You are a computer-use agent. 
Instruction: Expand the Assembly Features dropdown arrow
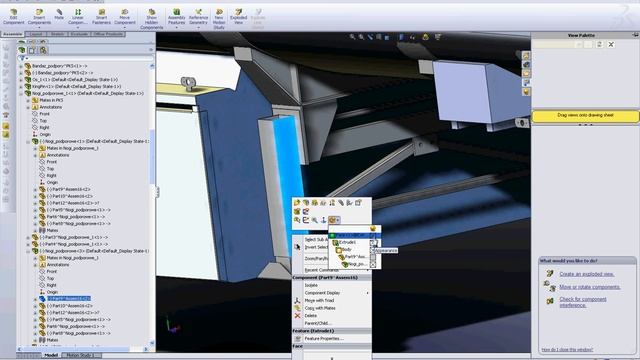point(176,27)
